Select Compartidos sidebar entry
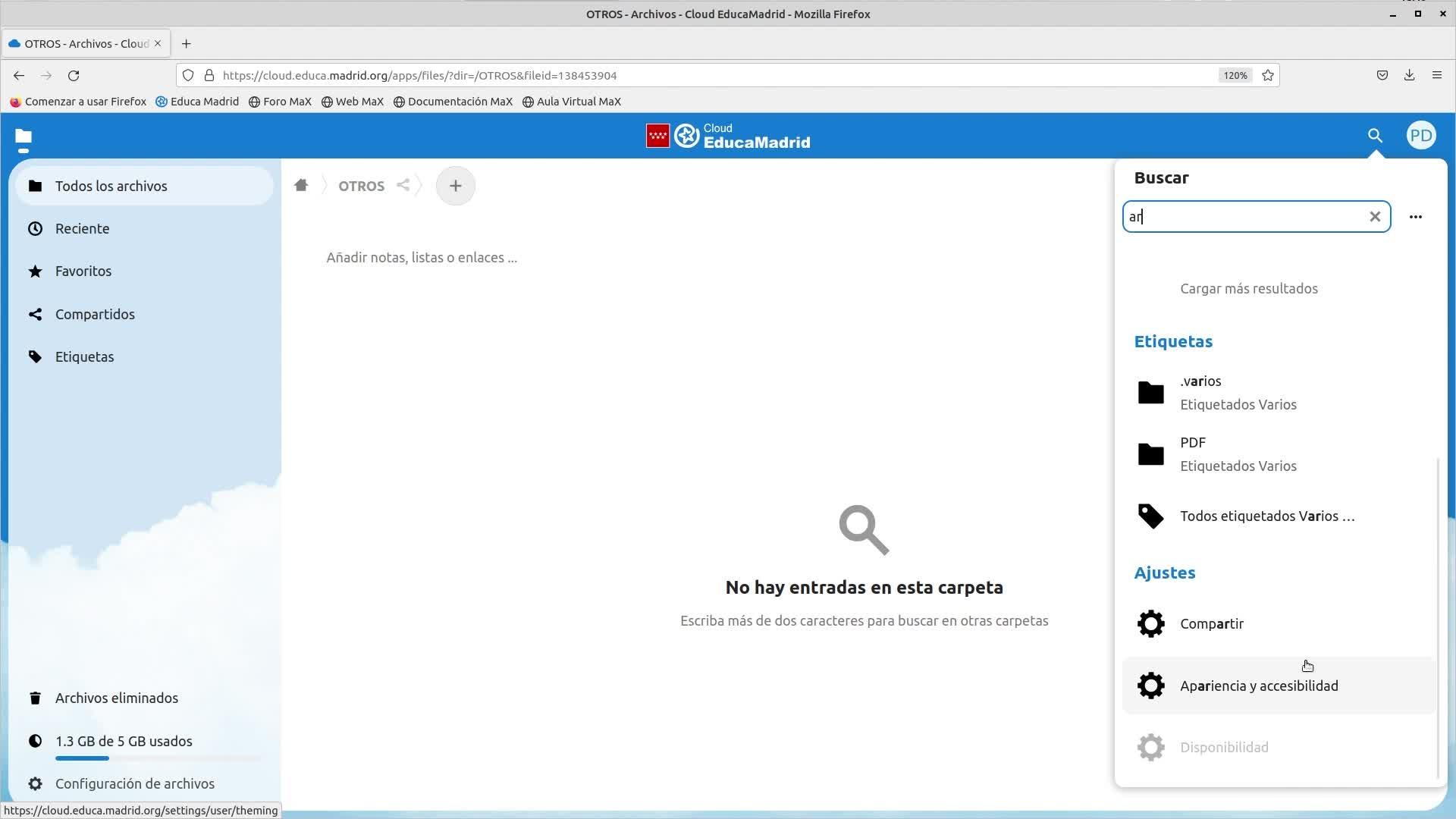This screenshot has width=1456, height=819. pyautogui.click(x=95, y=314)
